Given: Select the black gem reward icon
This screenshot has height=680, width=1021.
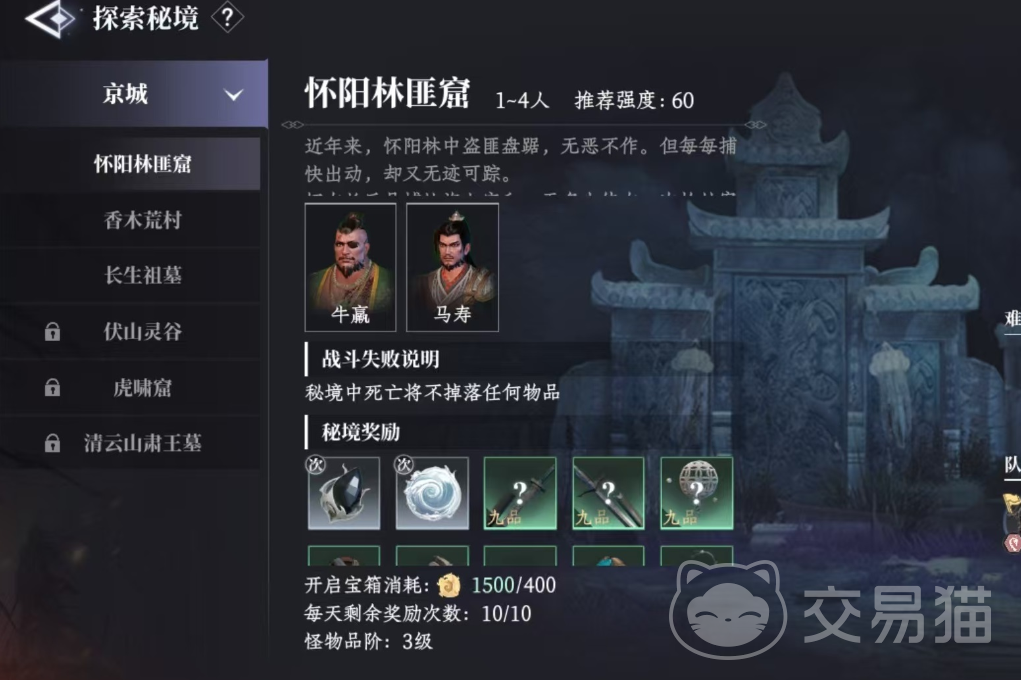Looking at the screenshot, I should 344,493.
